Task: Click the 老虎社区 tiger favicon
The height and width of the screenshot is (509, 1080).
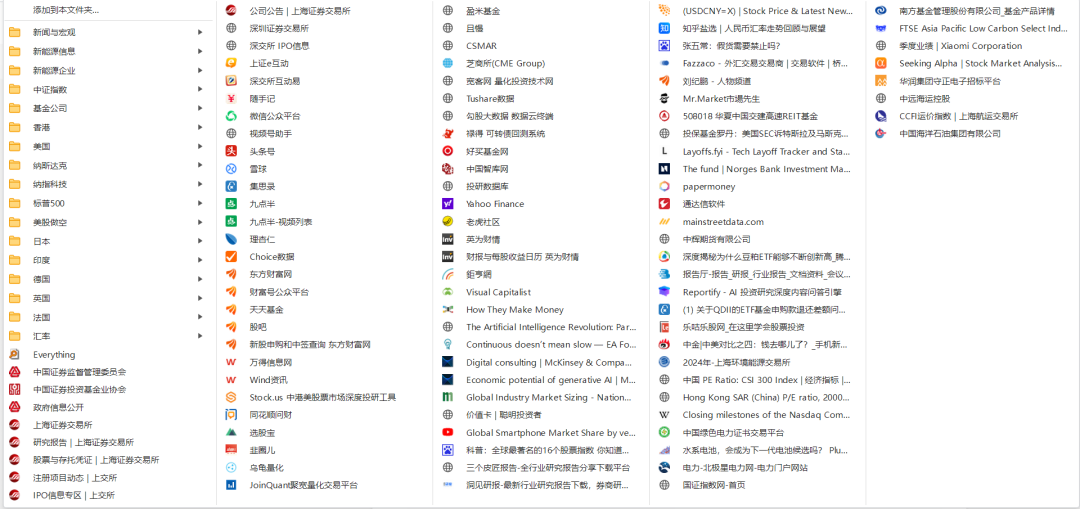Action: tap(448, 222)
